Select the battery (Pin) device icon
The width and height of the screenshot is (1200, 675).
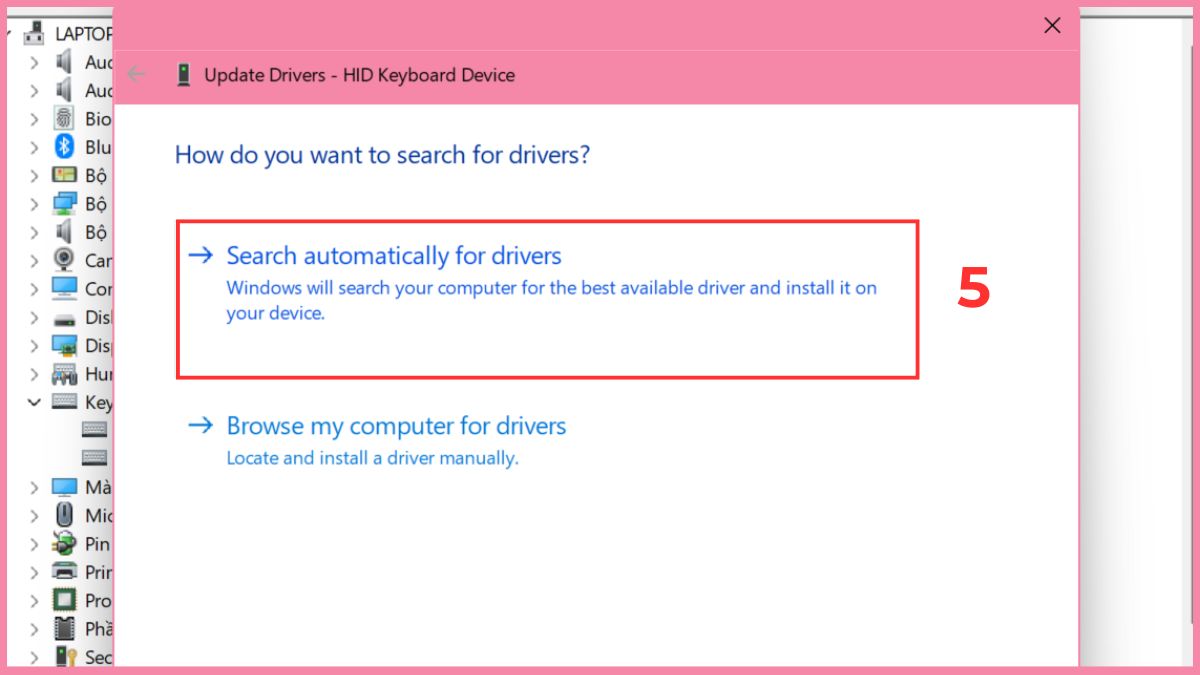point(62,543)
